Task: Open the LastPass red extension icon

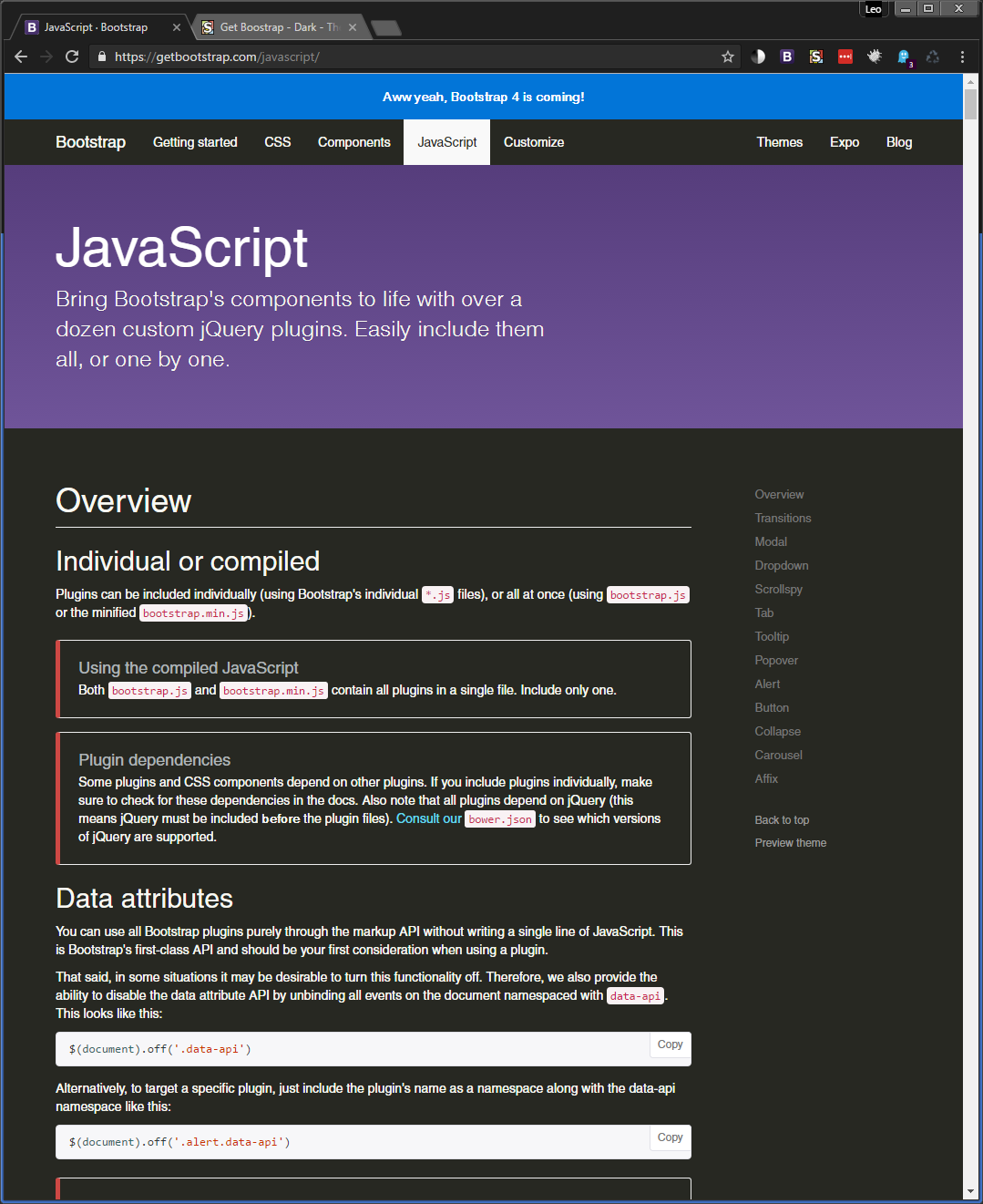Action: coord(845,57)
